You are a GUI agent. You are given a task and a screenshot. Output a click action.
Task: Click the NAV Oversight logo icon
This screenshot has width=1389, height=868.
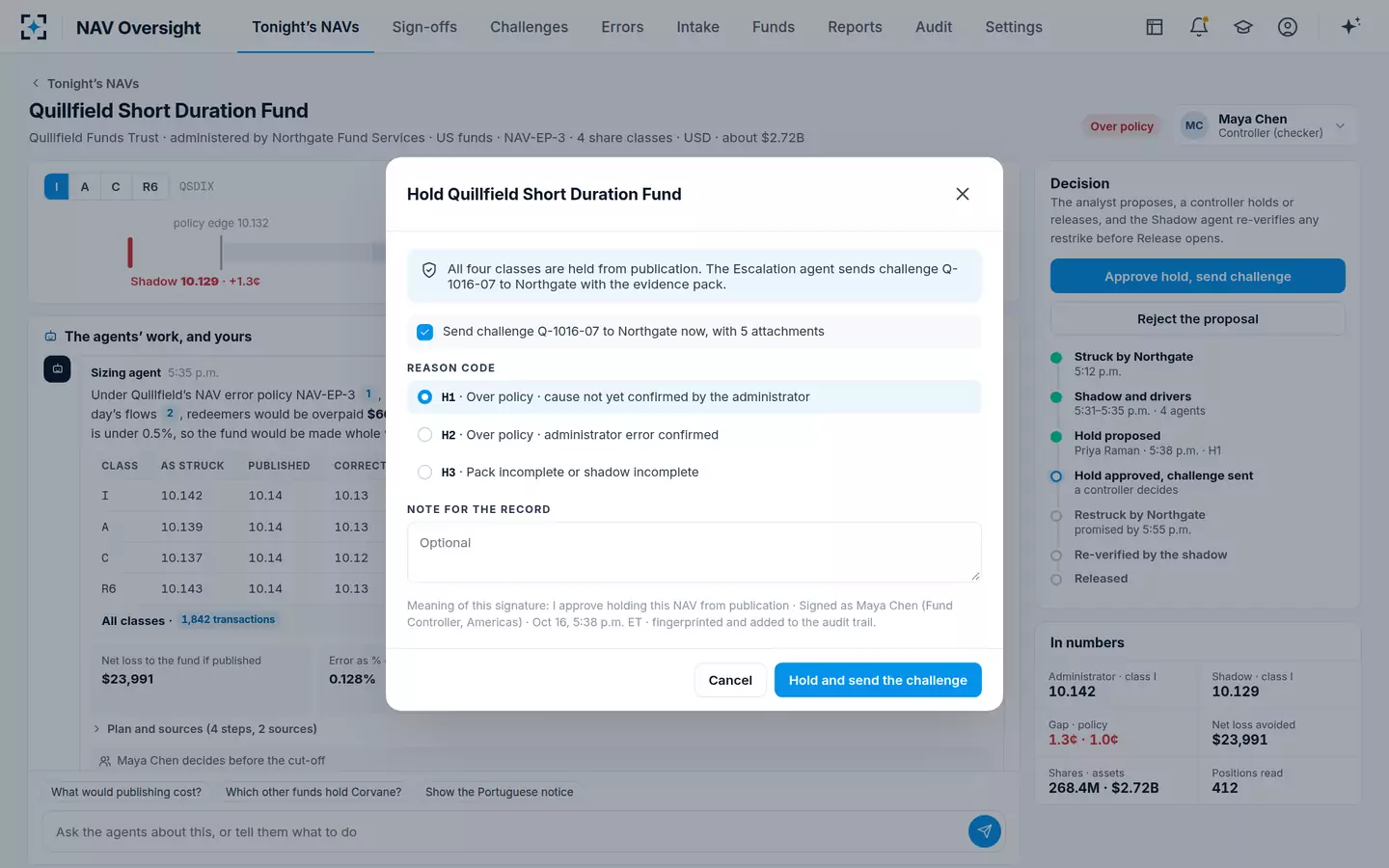click(x=34, y=27)
